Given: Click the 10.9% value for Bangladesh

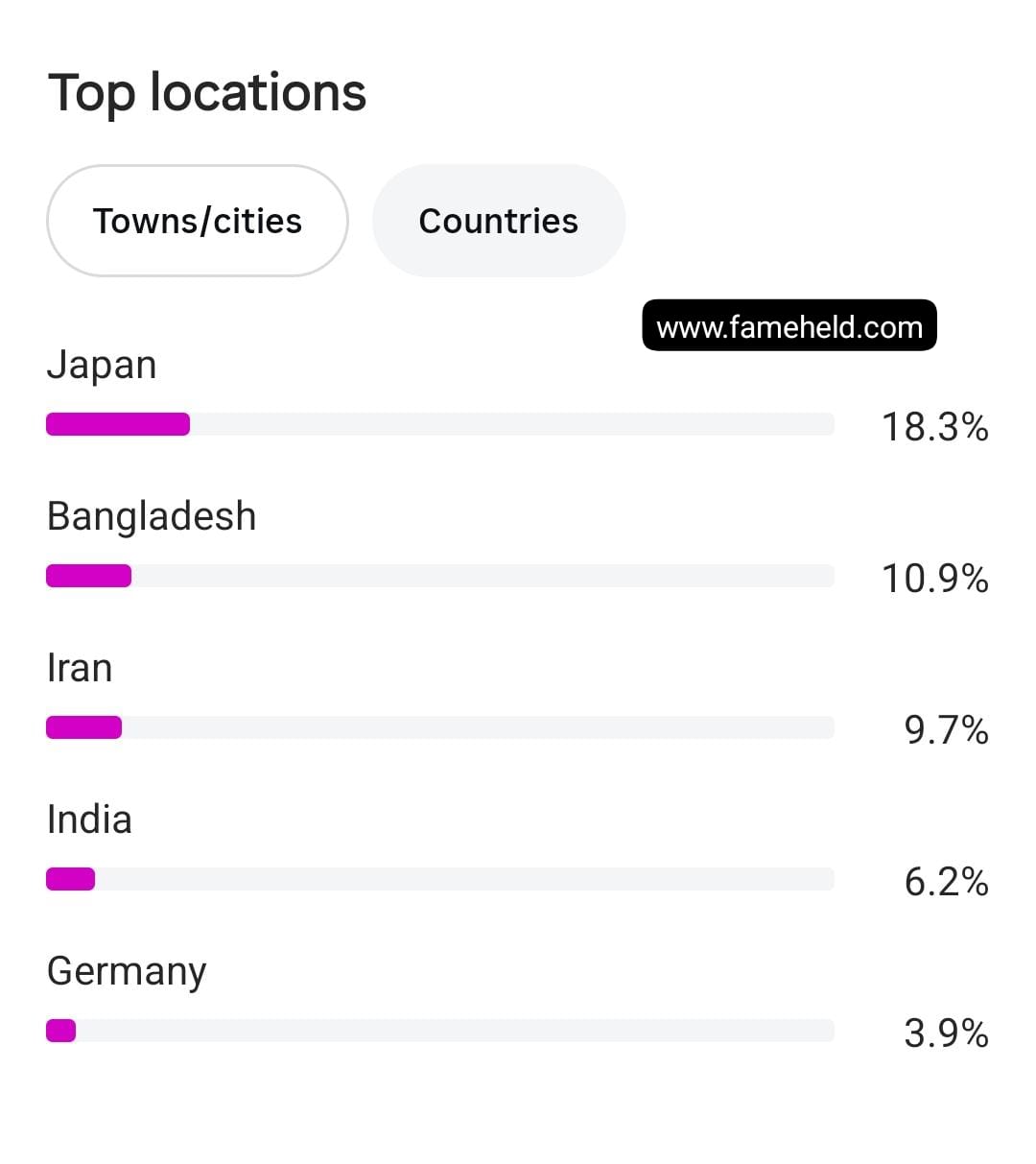Looking at the screenshot, I should [935, 578].
